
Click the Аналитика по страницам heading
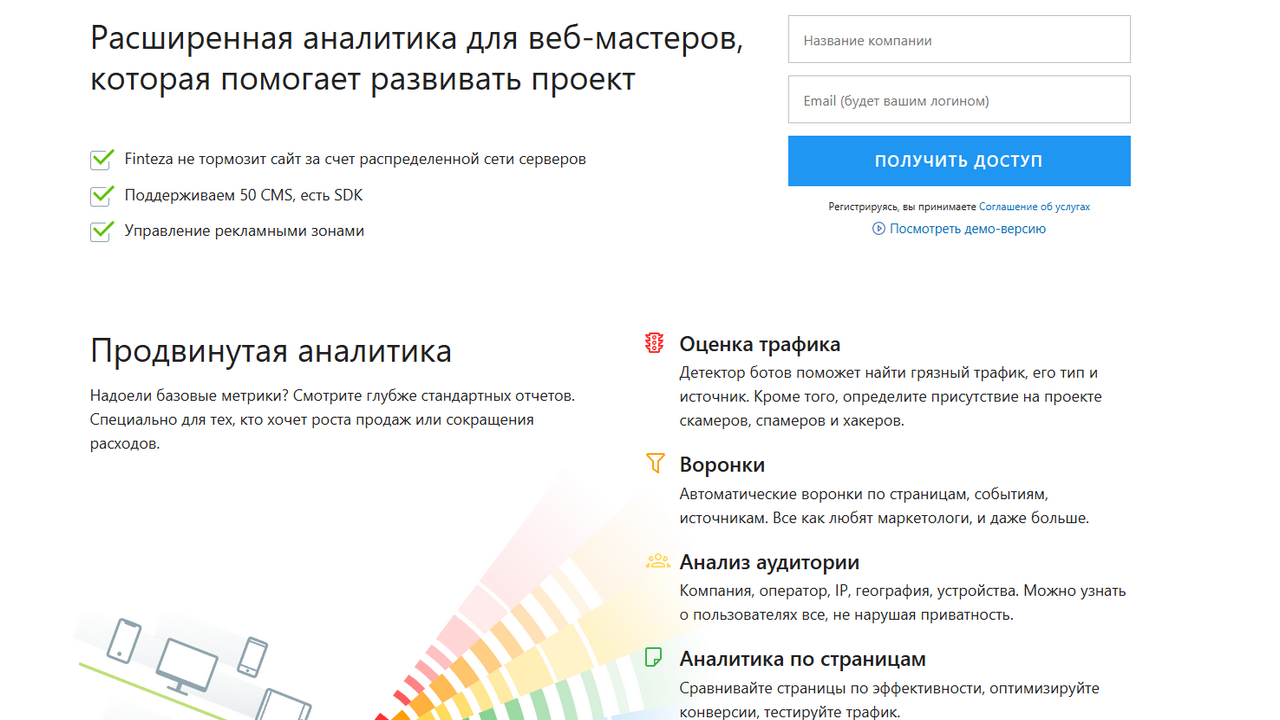point(803,659)
